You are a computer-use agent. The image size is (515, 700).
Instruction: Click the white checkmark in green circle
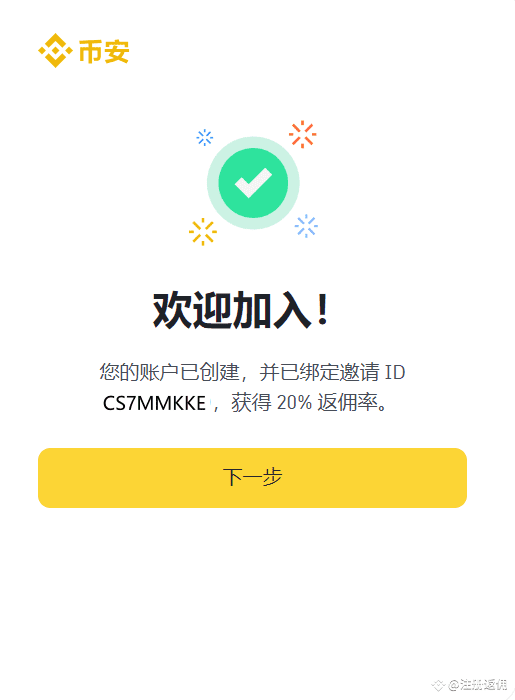pyautogui.click(x=253, y=183)
